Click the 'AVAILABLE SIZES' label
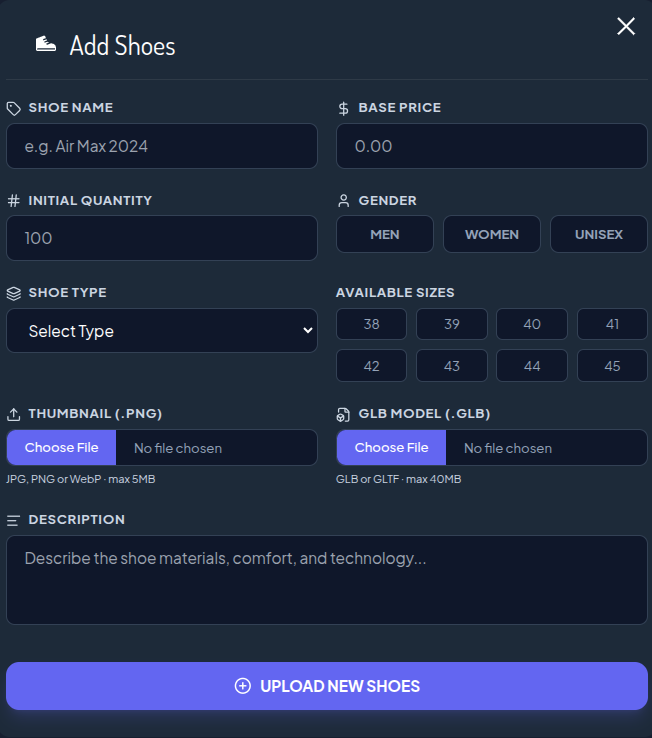This screenshot has height=738, width=652. [395, 293]
